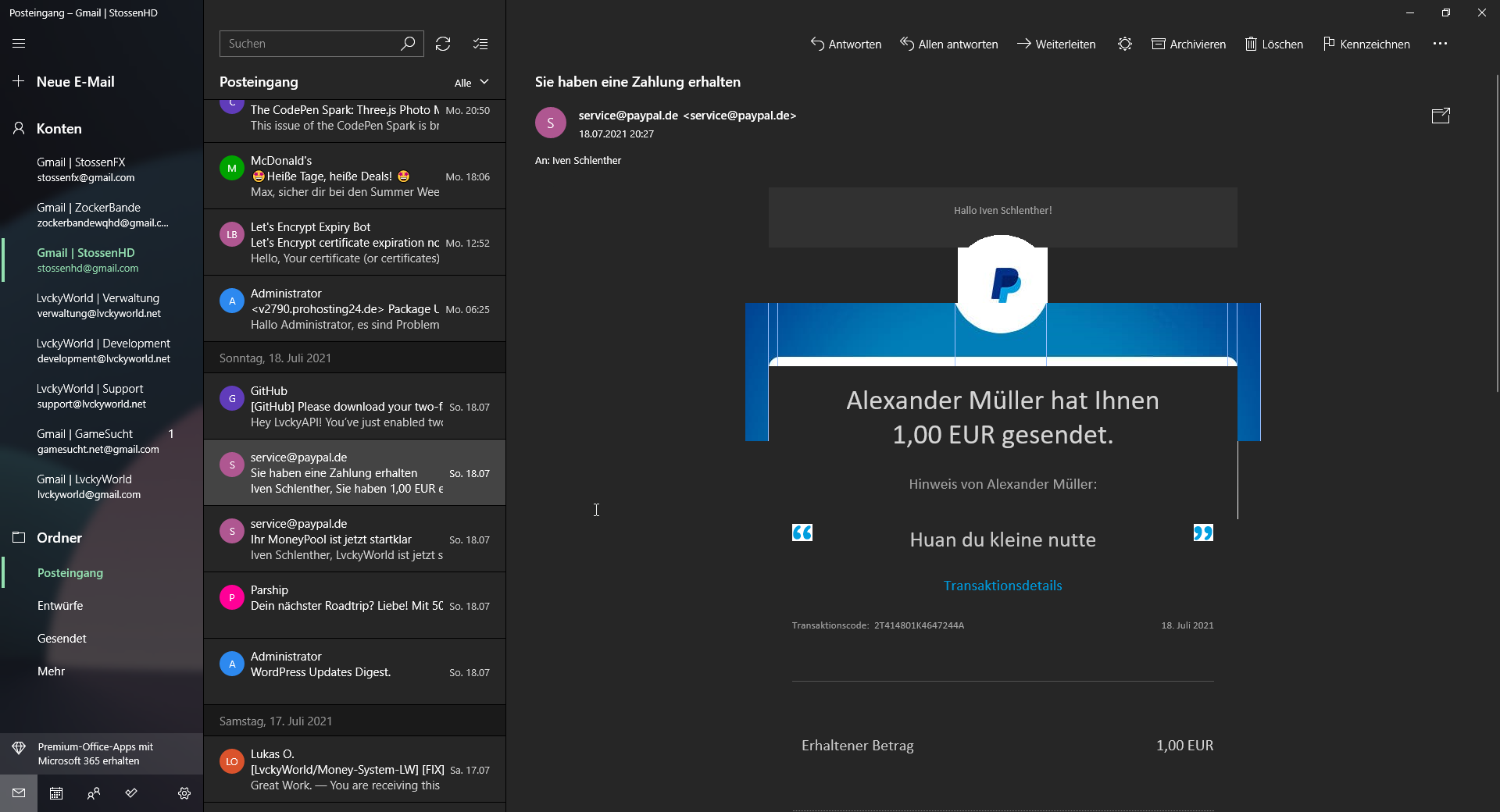1500x812 pixels.
Task: Open the Transaktionsdetails link
Action: tap(1002, 586)
